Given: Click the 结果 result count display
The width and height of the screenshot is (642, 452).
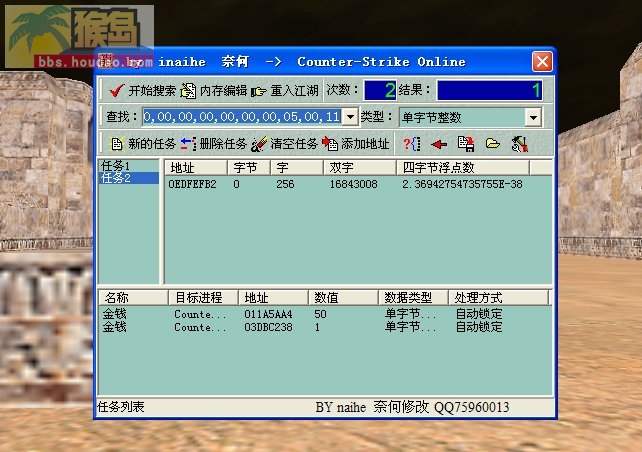Looking at the screenshot, I should 490,90.
